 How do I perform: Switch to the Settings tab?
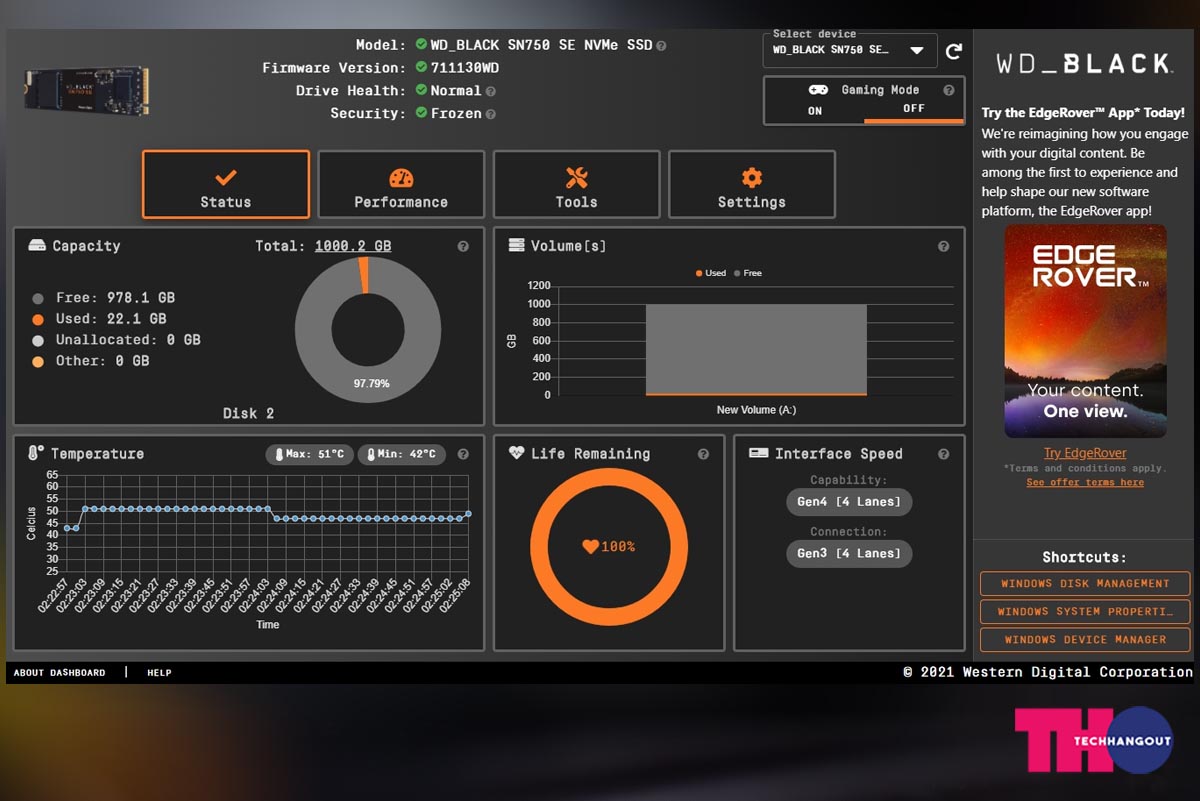(x=752, y=184)
